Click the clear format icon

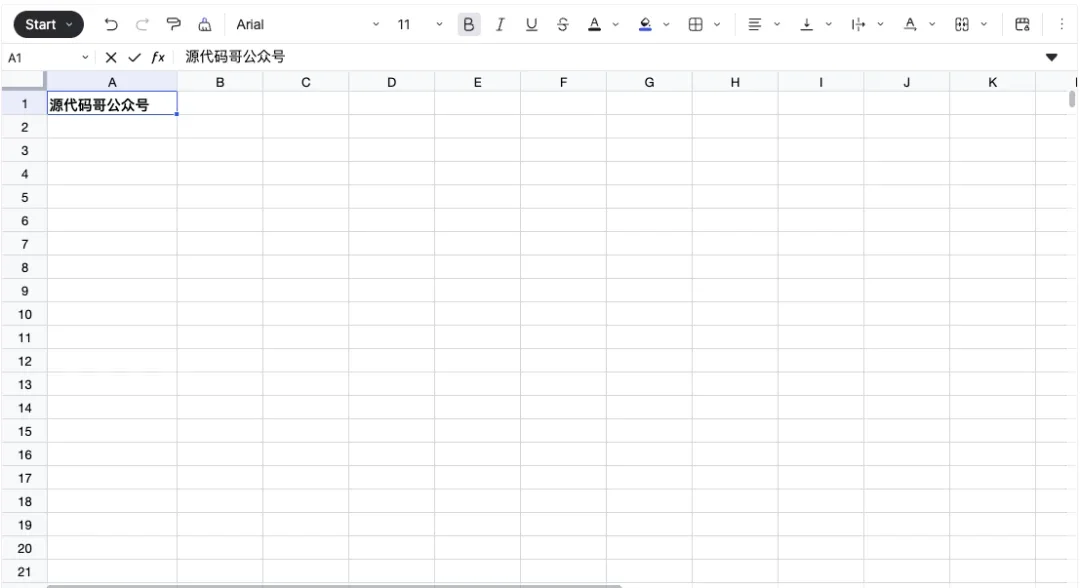205,24
